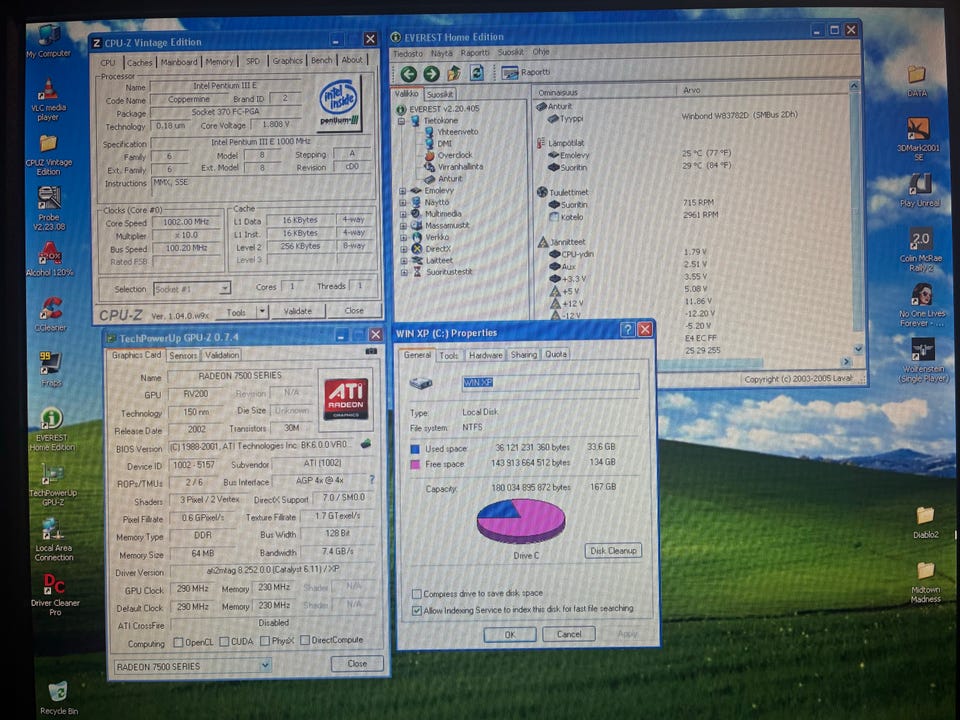
Task: Launch Fraps desktop shortcut
Action: tap(51, 369)
